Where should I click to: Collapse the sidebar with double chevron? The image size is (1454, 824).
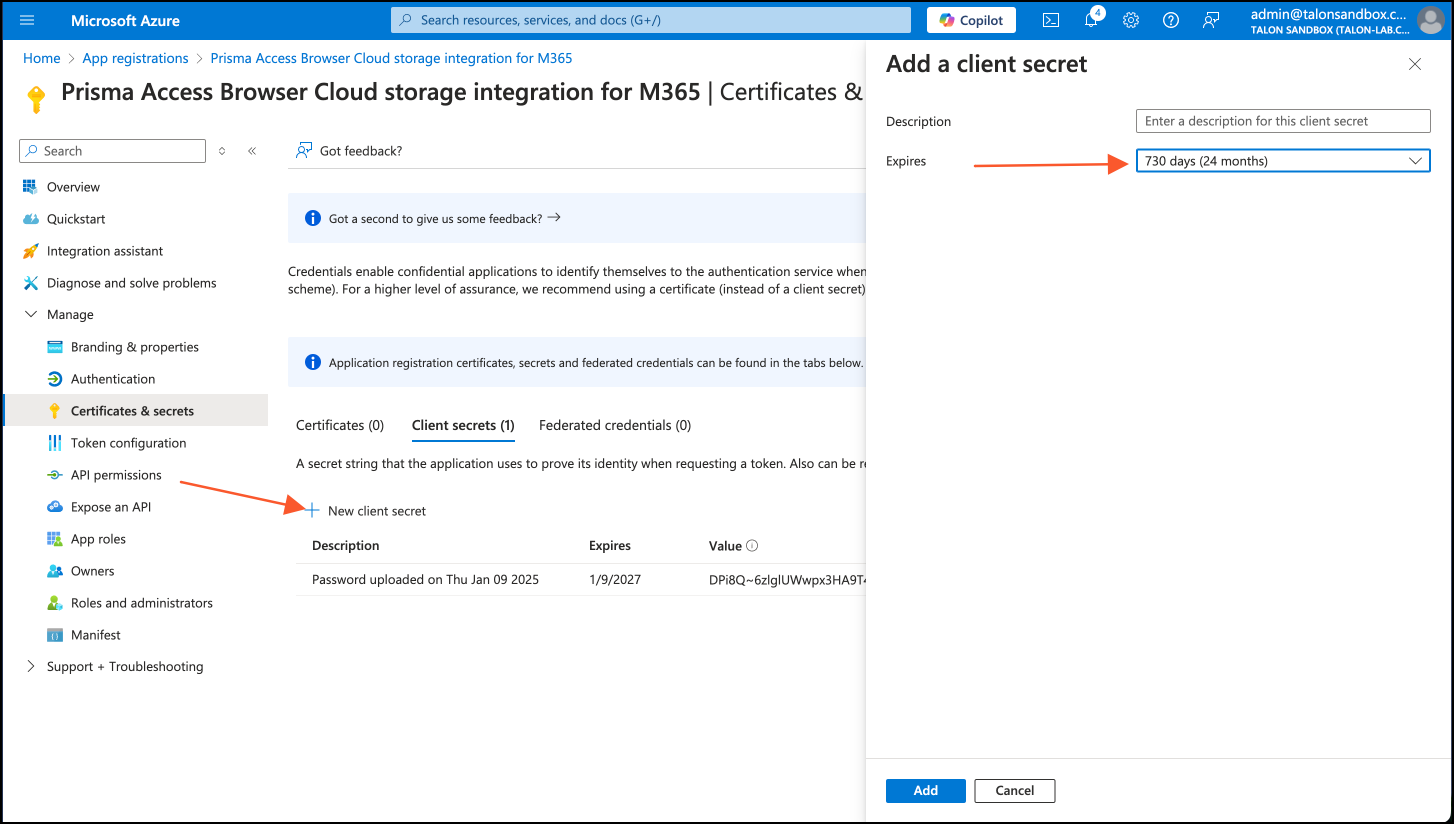click(x=252, y=151)
